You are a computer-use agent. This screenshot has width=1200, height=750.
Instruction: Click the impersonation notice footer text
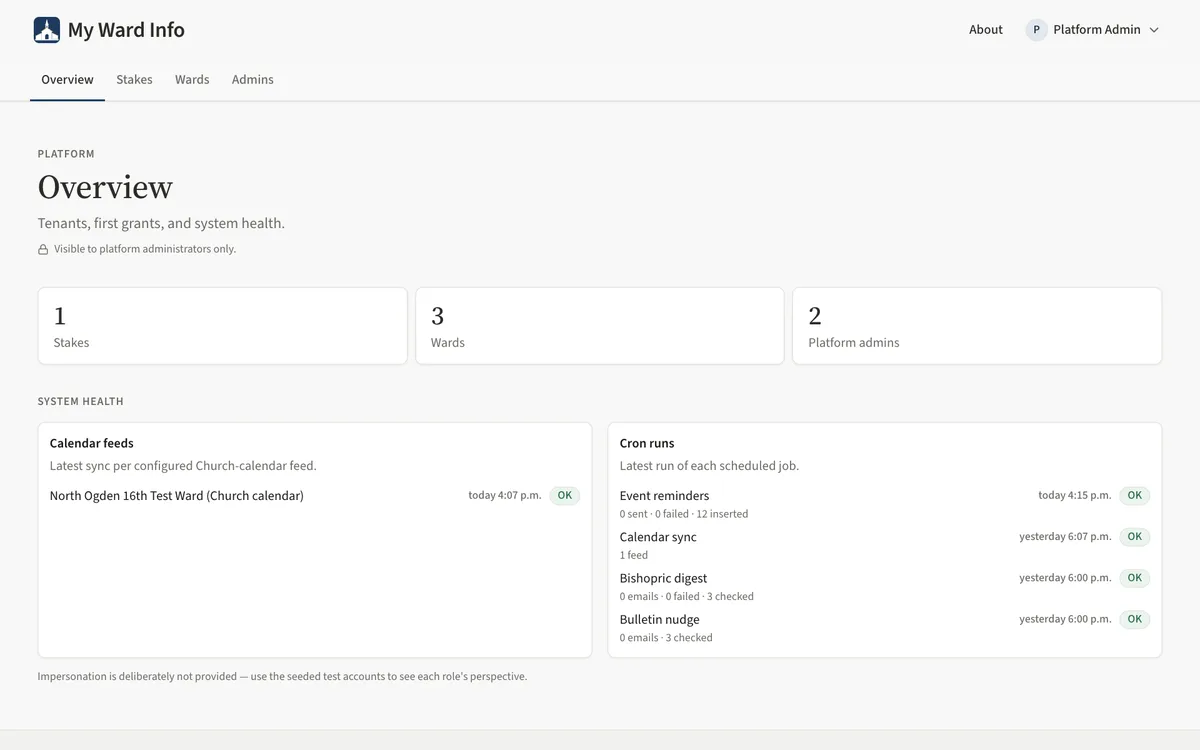282,677
